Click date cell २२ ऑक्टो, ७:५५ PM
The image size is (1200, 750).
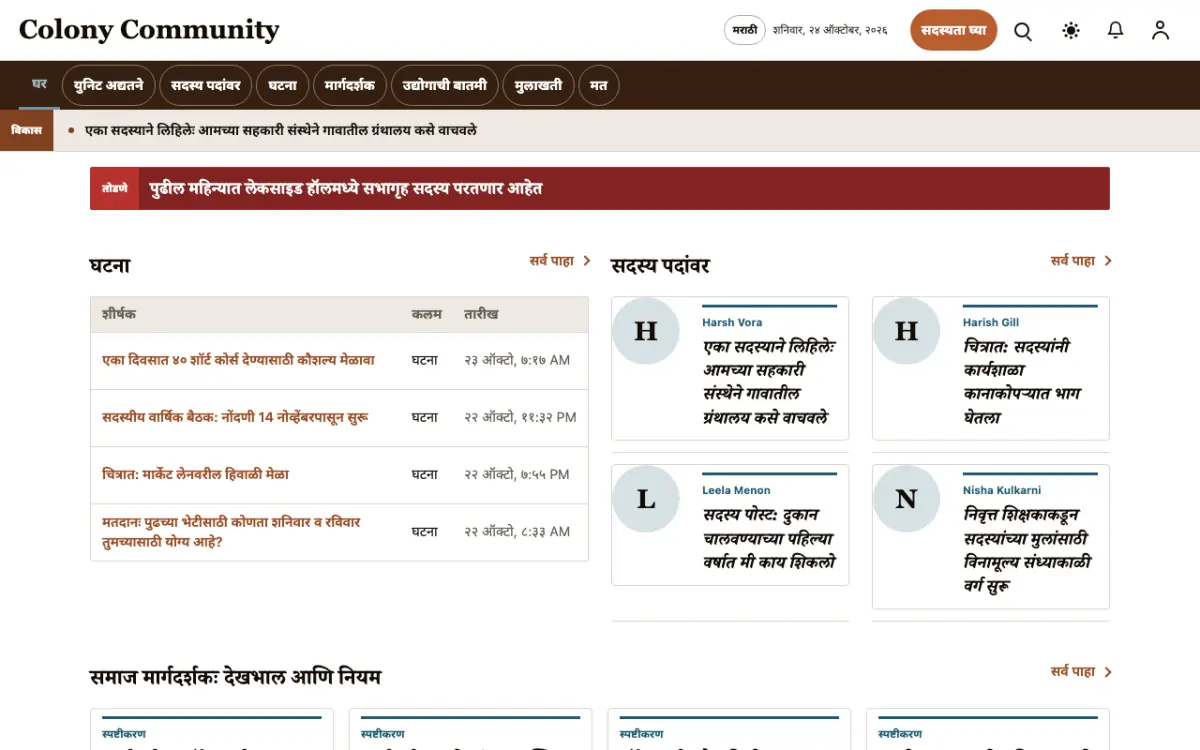[x=517, y=474]
